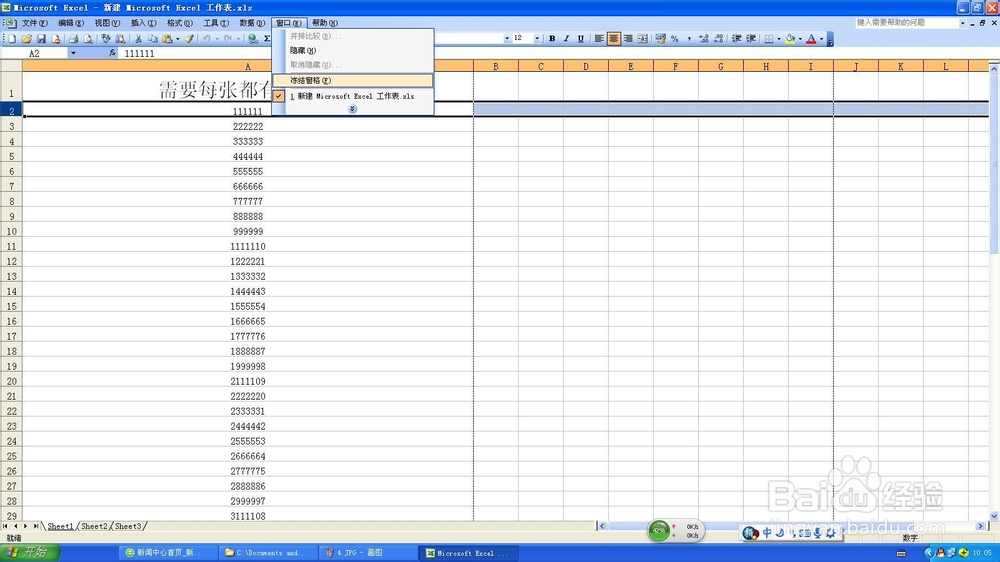Image resolution: width=1000 pixels, height=562 pixels.
Task: Expand the fill color dropdown arrow
Action: (x=800, y=39)
